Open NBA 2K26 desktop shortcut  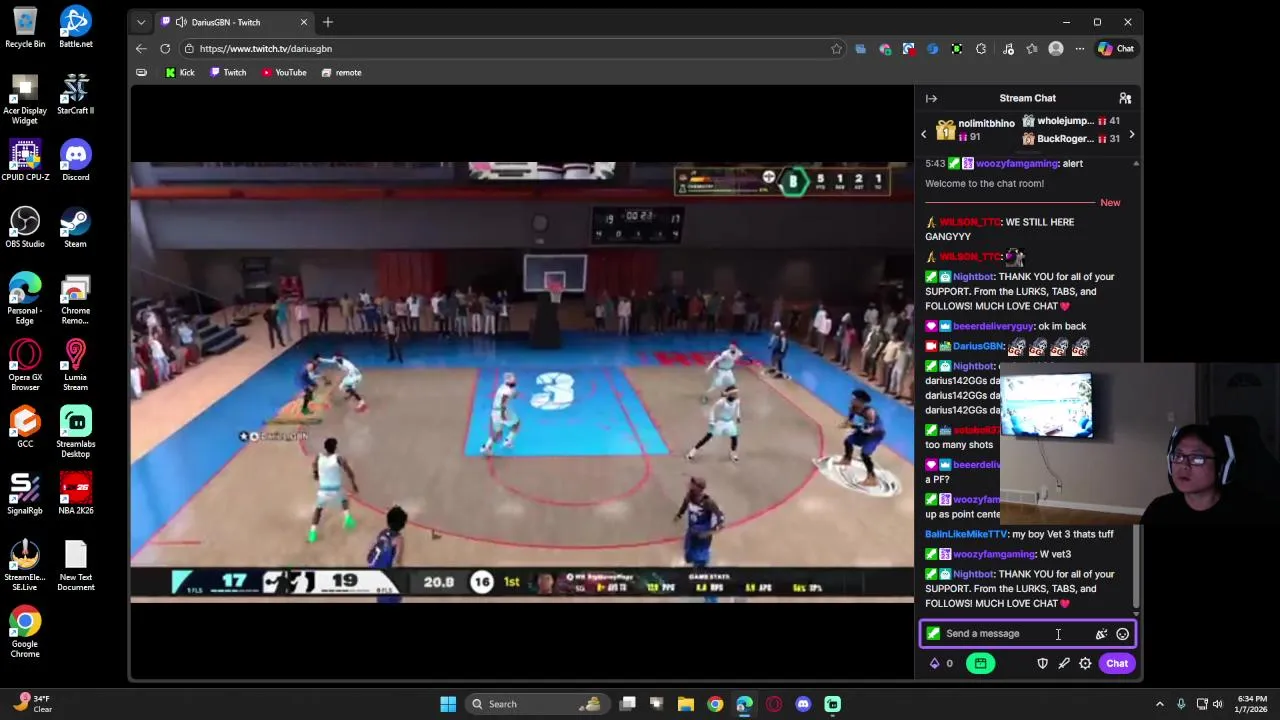tap(75, 493)
